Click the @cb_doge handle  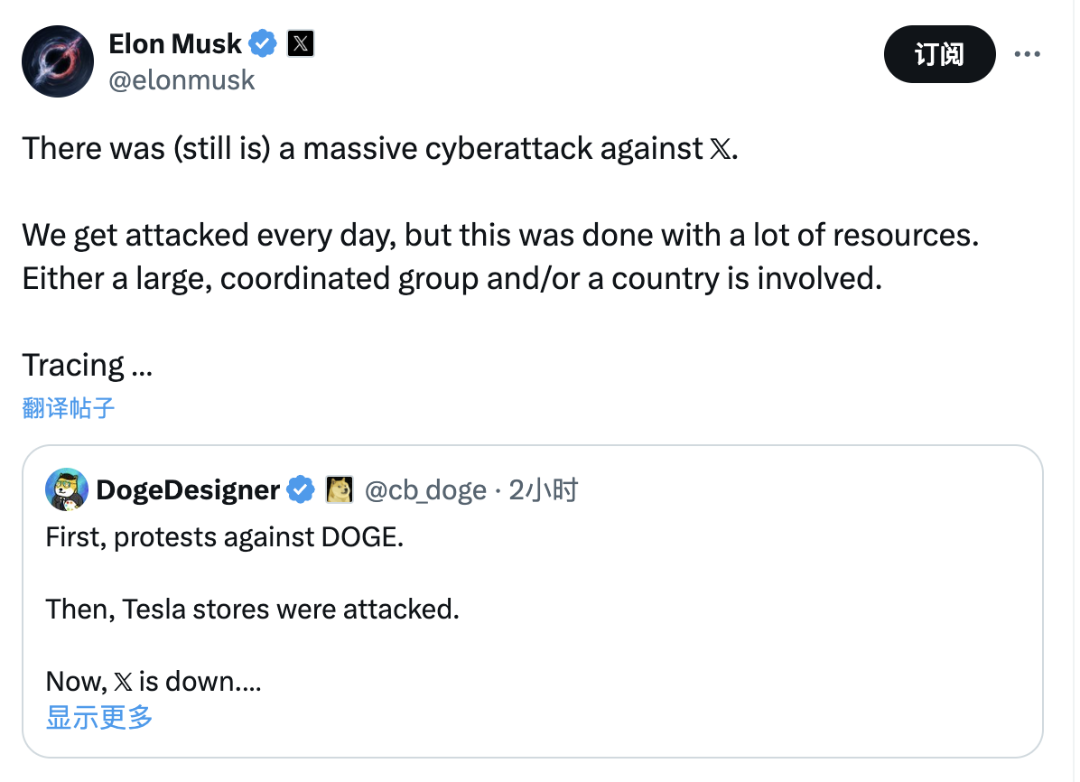(x=425, y=490)
